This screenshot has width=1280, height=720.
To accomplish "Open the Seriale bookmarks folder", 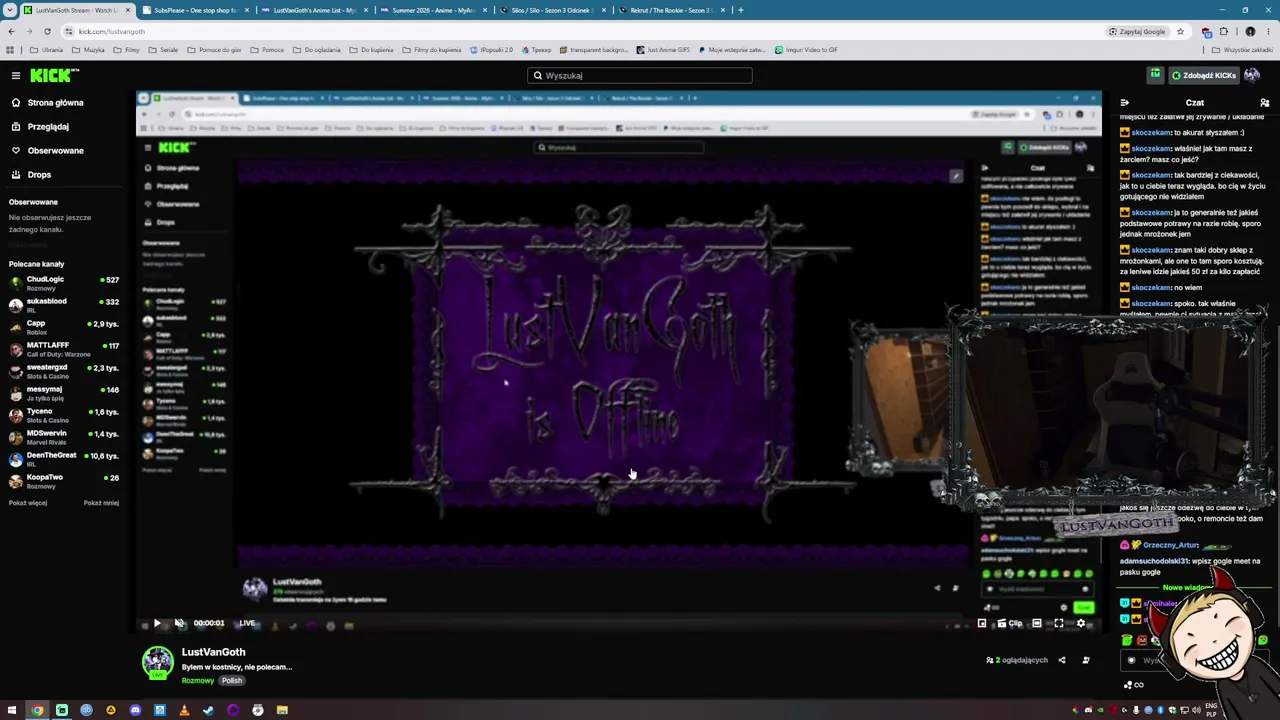I will pos(163,50).
